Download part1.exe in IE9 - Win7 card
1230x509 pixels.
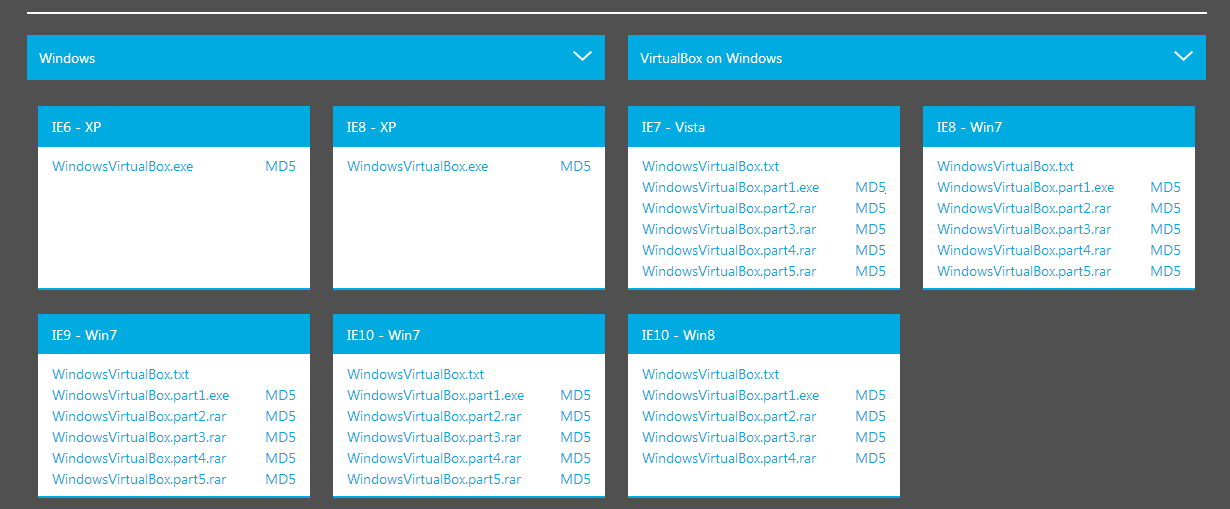140,395
